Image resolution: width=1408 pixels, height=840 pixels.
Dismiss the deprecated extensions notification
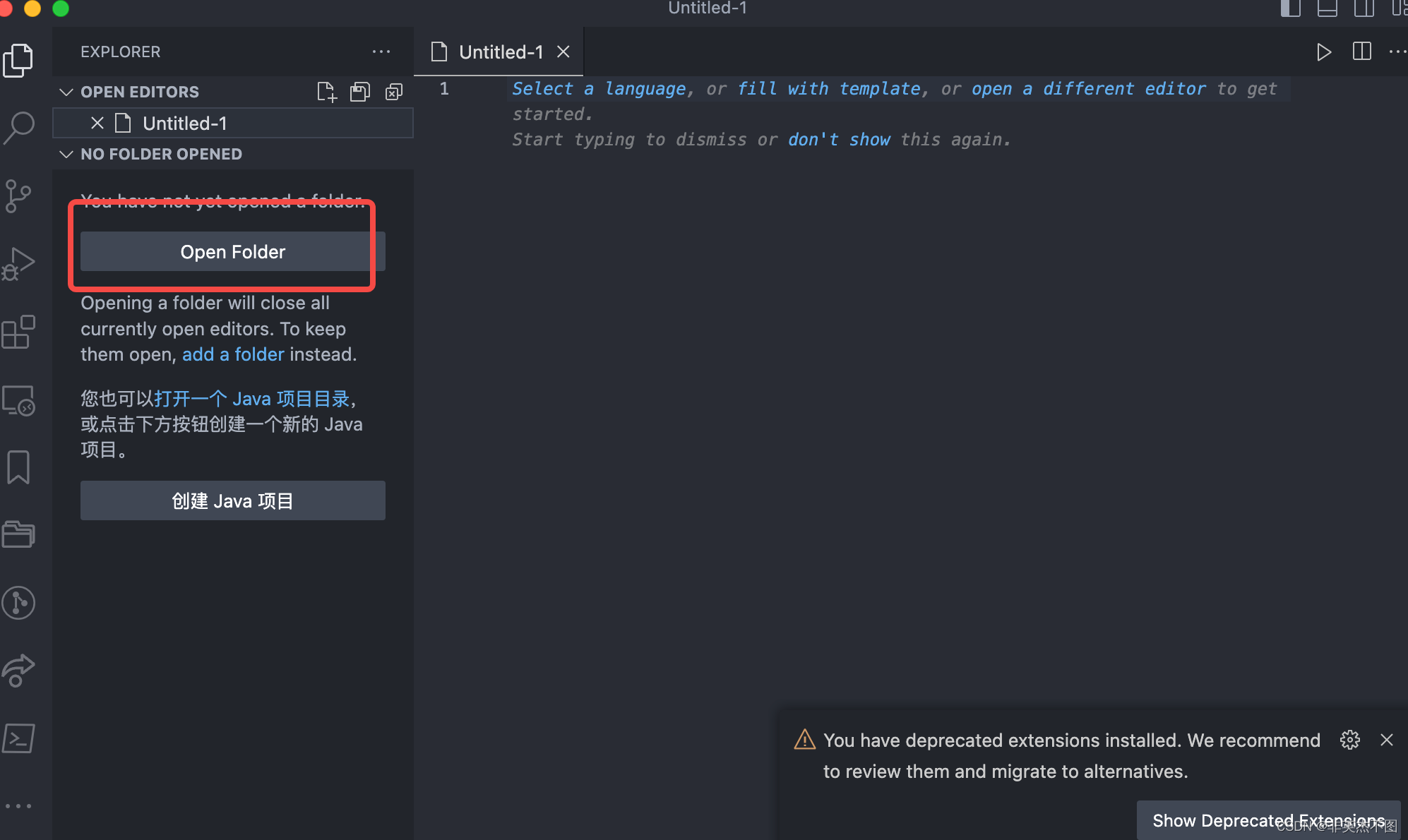coord(1386,740)
